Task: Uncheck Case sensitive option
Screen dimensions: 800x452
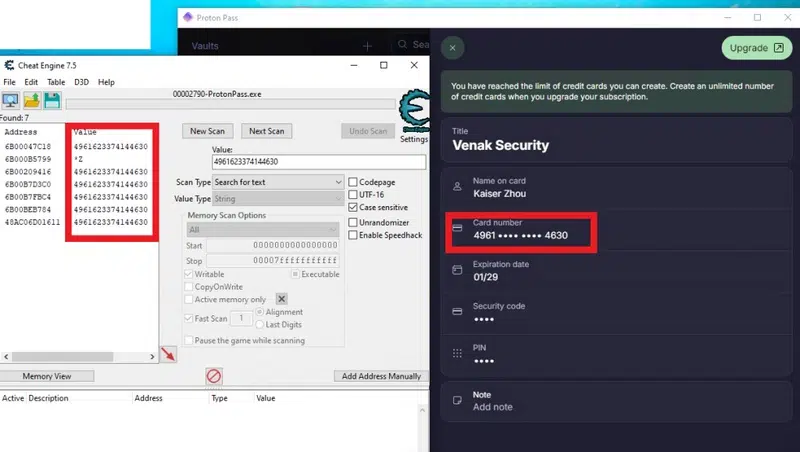Action: pyautogui.click(x=353, y=207)
